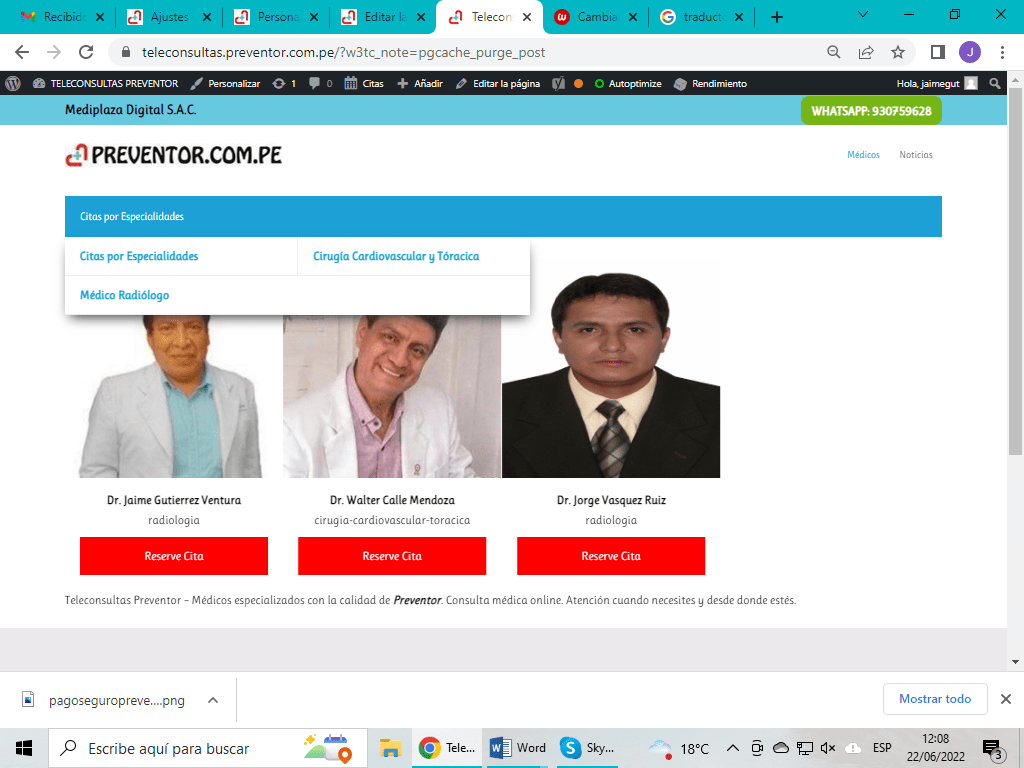Click the PREVENTOR.COM.PE logo
The width and height of the screenshot is (1024, 768).
click(174, 155)
